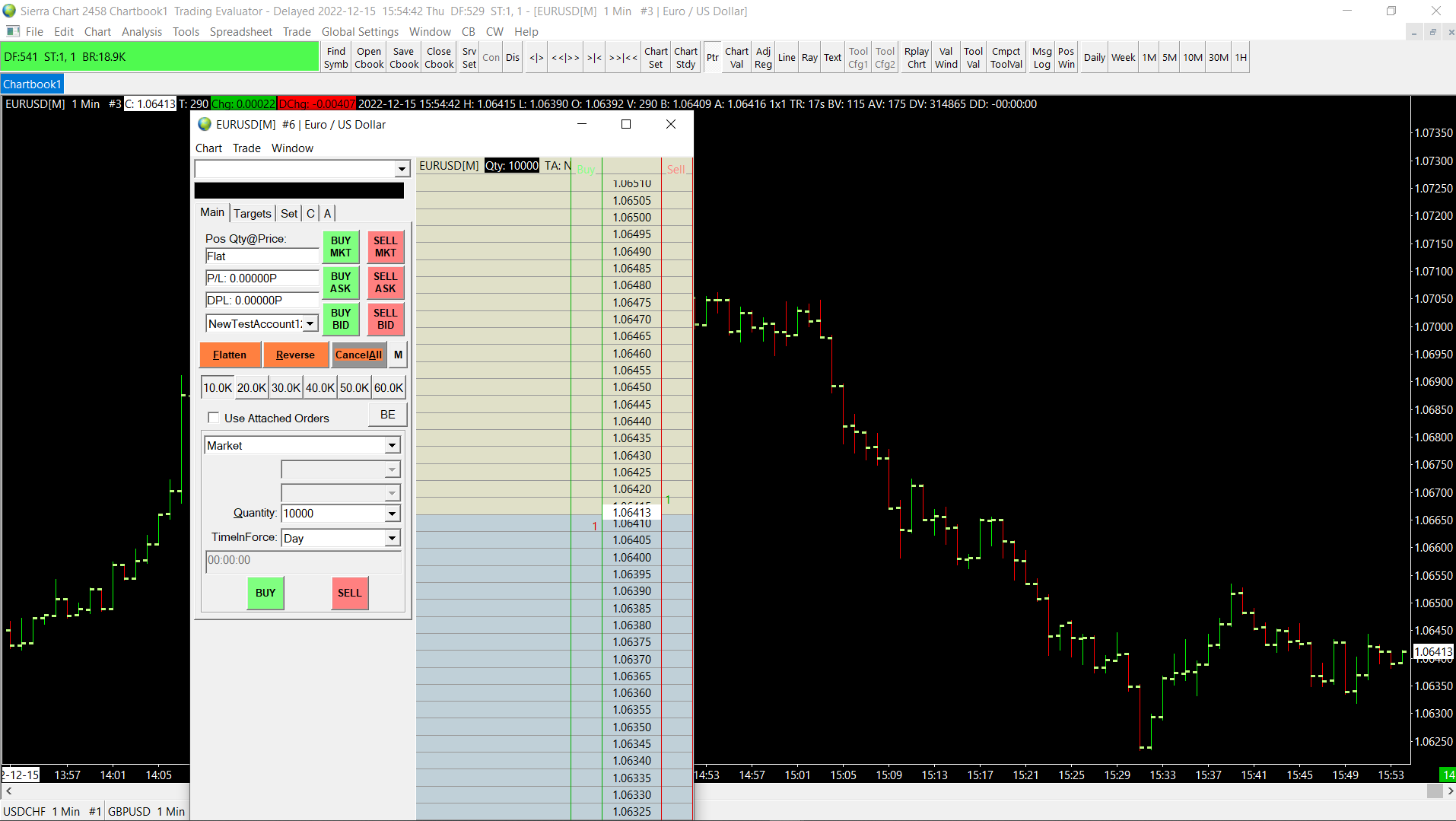The height and width of the screenshot is (821, 1456).
Task: Toggle the M button beside CancelAll
Action: [x=398, y=355]
